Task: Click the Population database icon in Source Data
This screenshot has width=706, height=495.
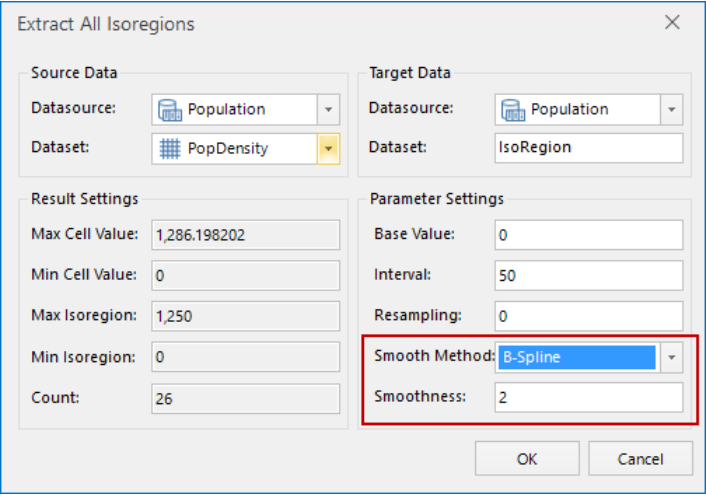Action: pyautogui.click(x=171, y=109)
